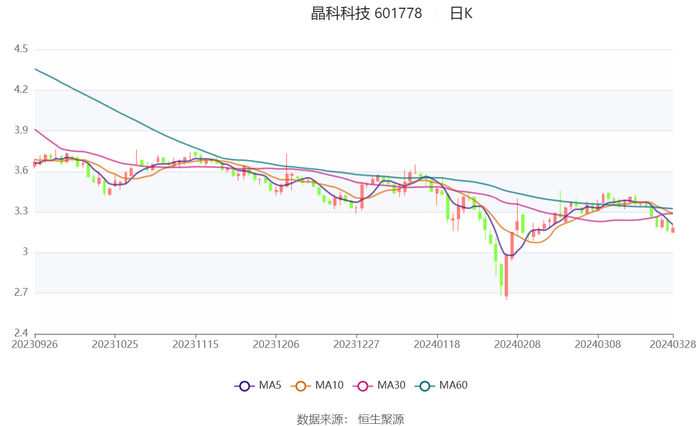Viewport: 700px width, 426px height.
Task: Click the MA30 pink circle legend marker
Action: pyautogui.click(x=365, y=386)
